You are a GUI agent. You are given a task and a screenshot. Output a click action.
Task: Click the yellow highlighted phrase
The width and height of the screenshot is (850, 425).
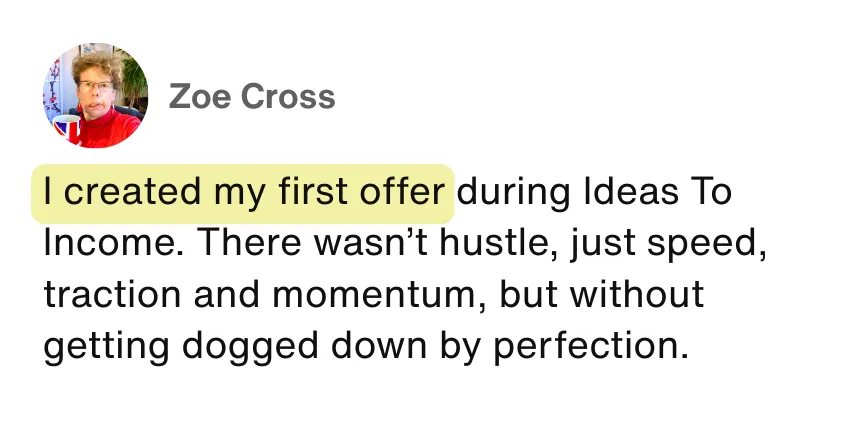click(243, 194)
